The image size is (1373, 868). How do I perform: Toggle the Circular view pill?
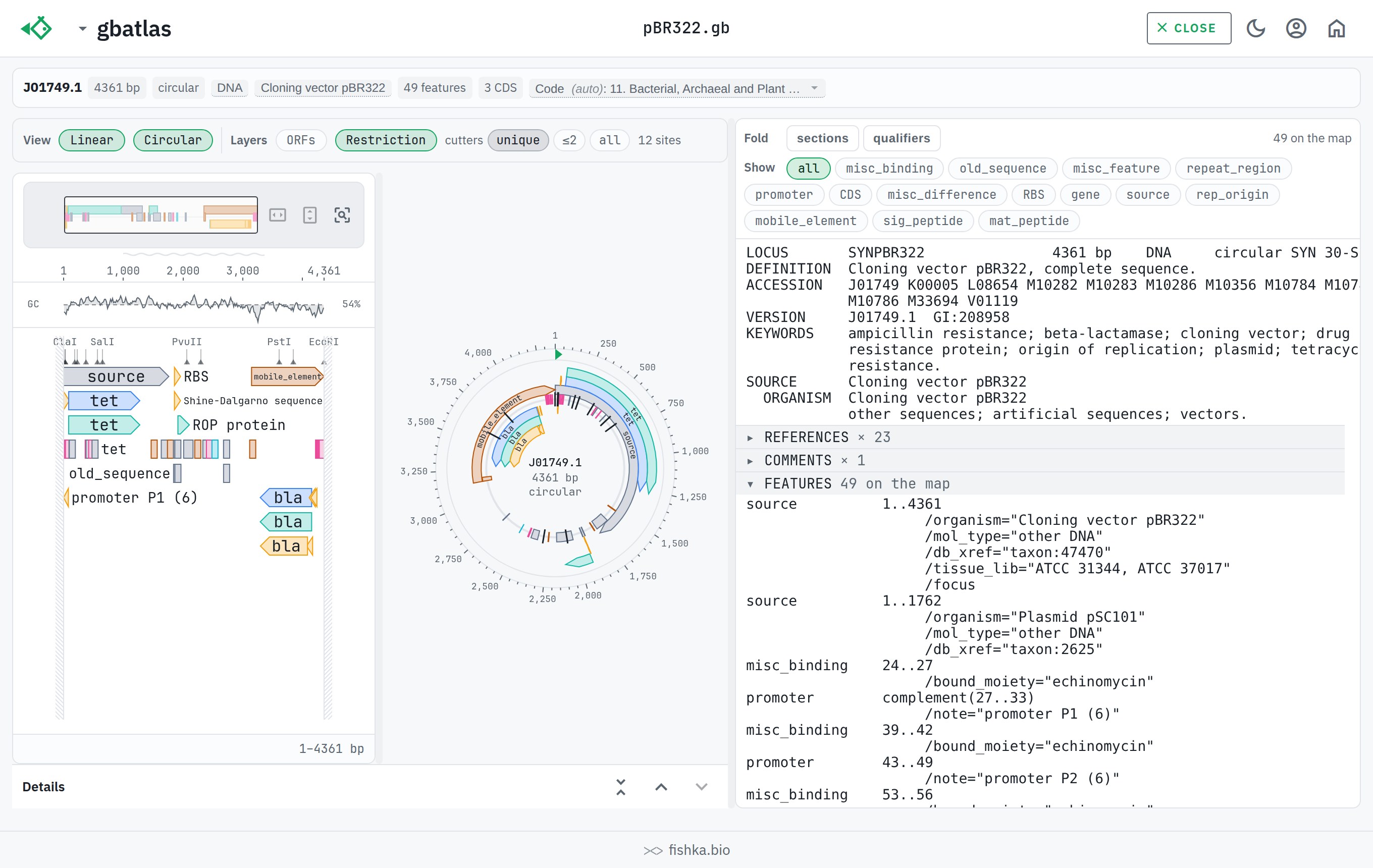click(x=173, y=140)
